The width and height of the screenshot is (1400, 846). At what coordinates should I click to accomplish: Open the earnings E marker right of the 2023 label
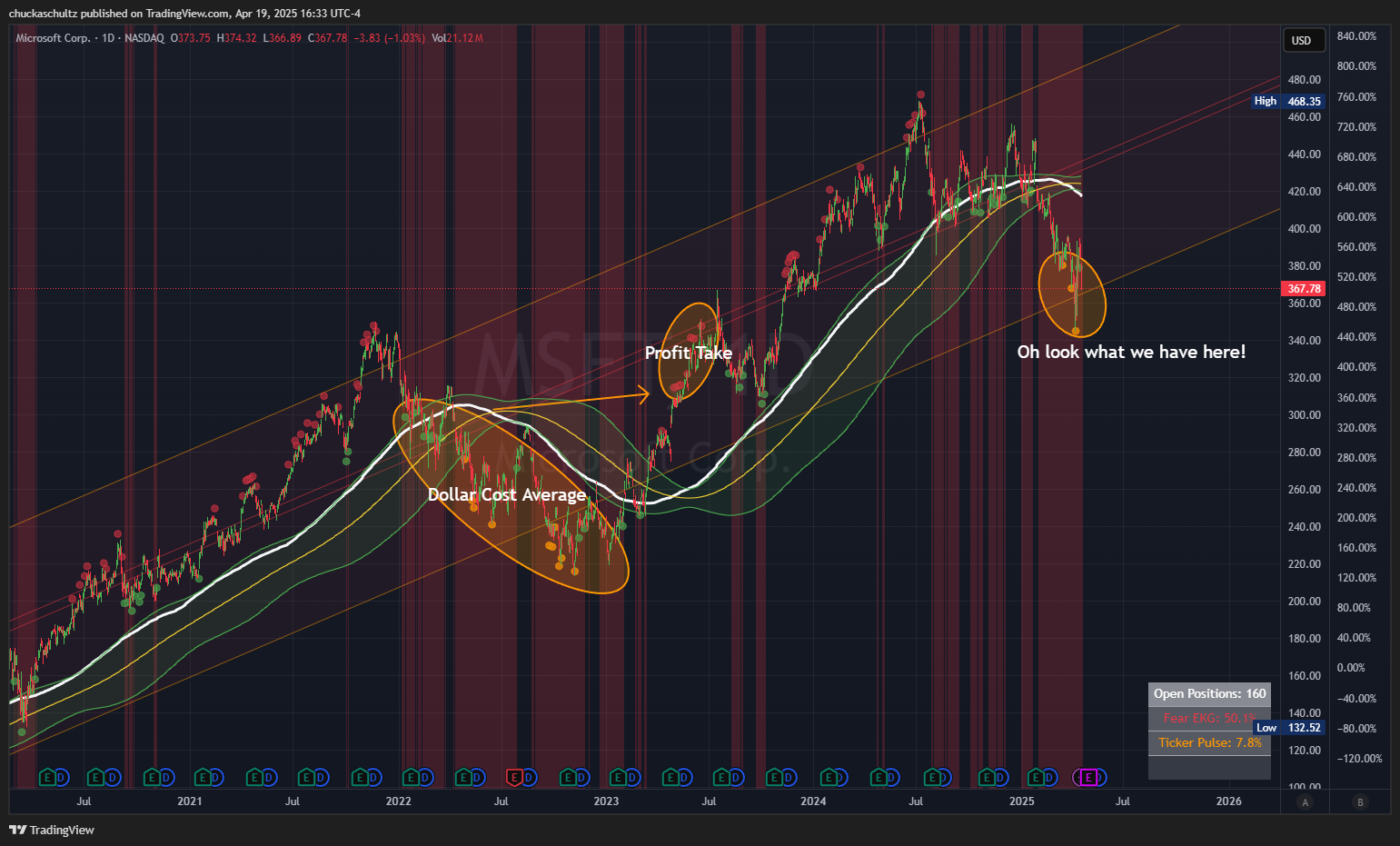[620, 777]
